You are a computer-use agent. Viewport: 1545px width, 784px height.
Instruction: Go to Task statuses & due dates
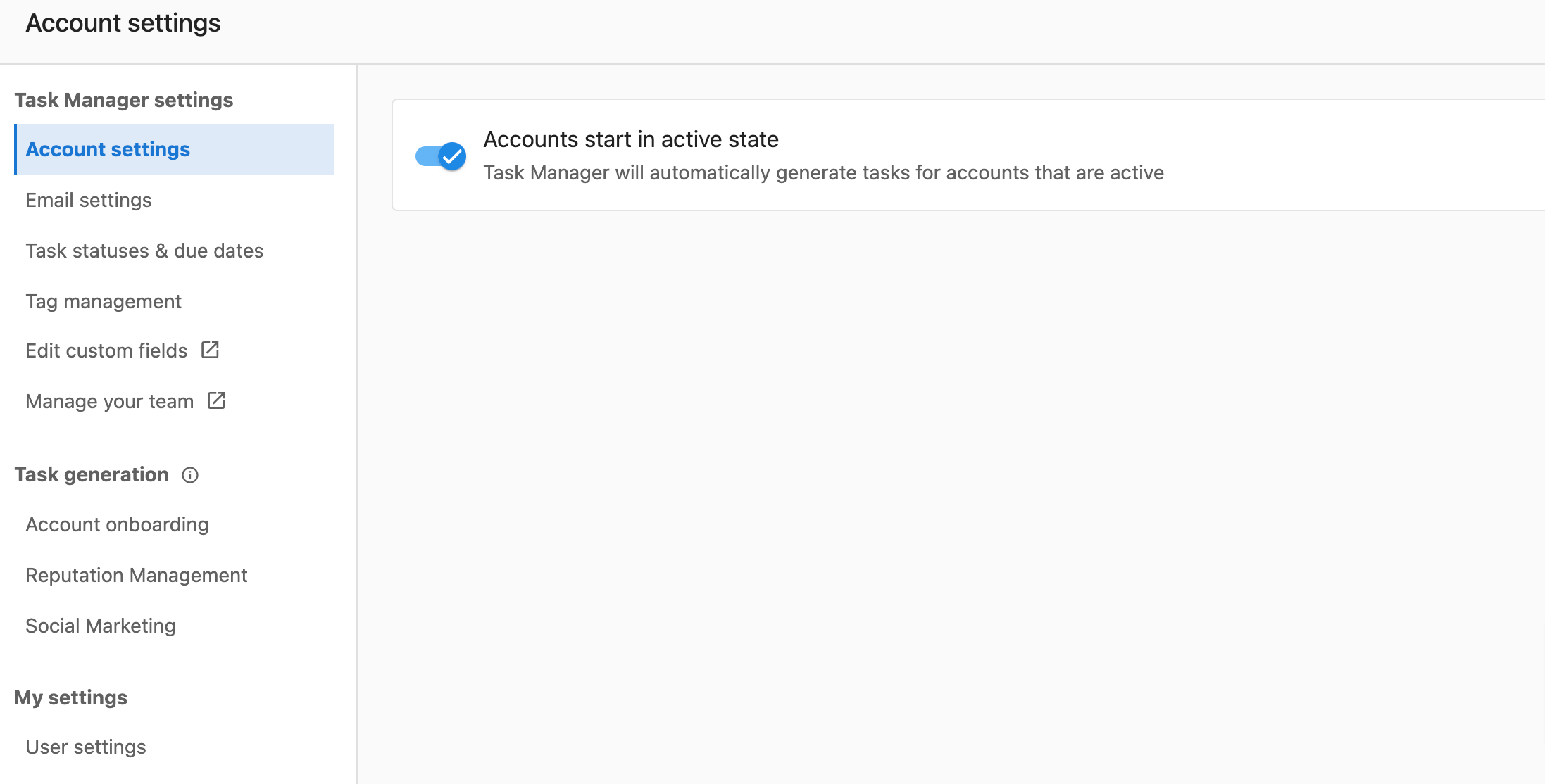(x=144, y=251)
